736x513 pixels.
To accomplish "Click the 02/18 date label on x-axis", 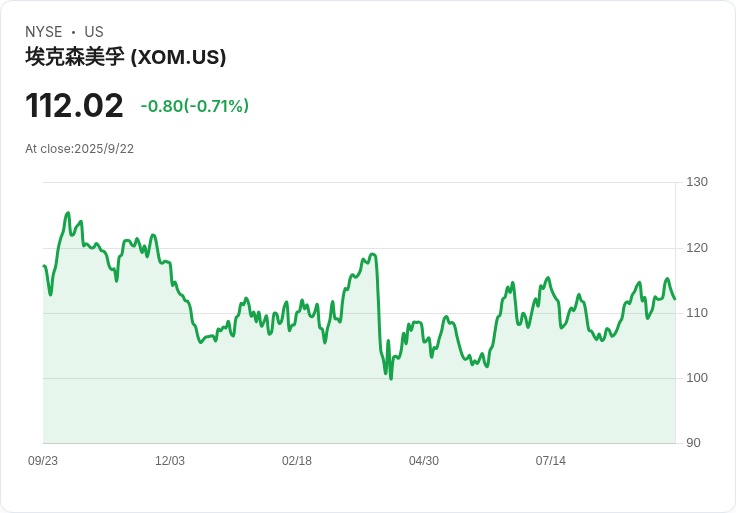I will point(297,461).
